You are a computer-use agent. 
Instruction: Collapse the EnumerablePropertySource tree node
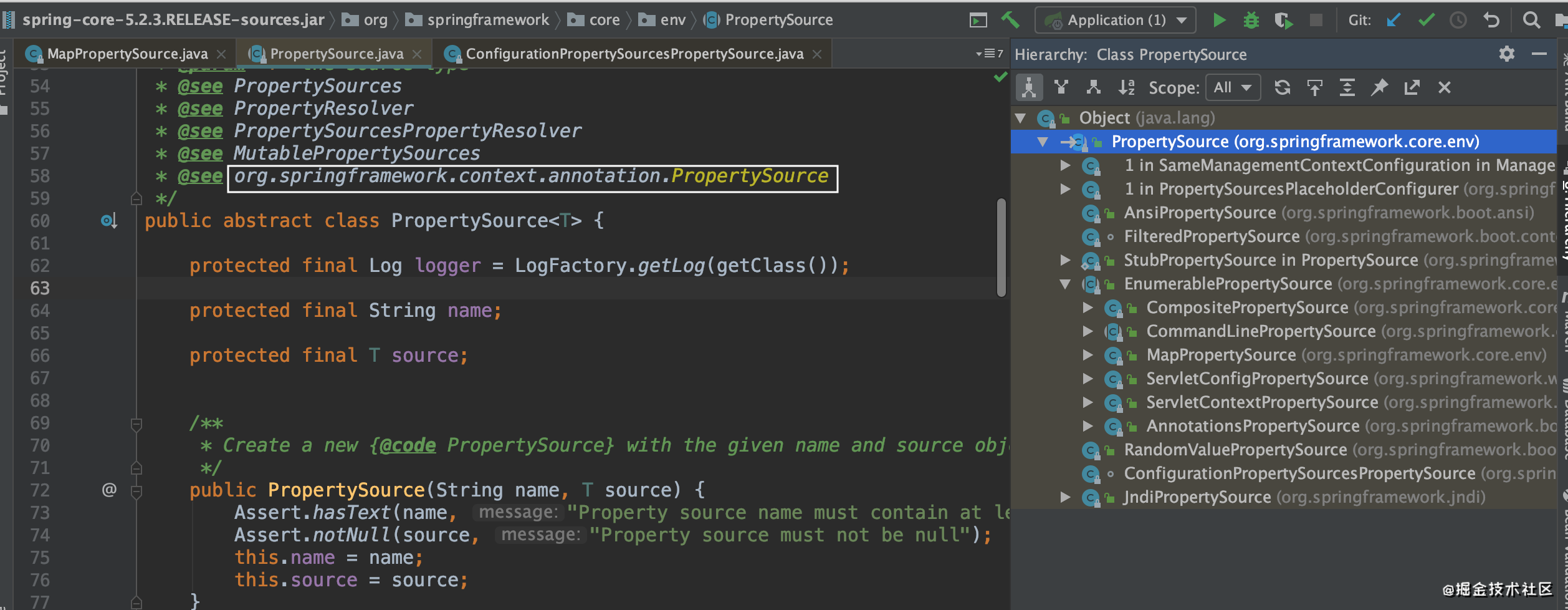1065,284
